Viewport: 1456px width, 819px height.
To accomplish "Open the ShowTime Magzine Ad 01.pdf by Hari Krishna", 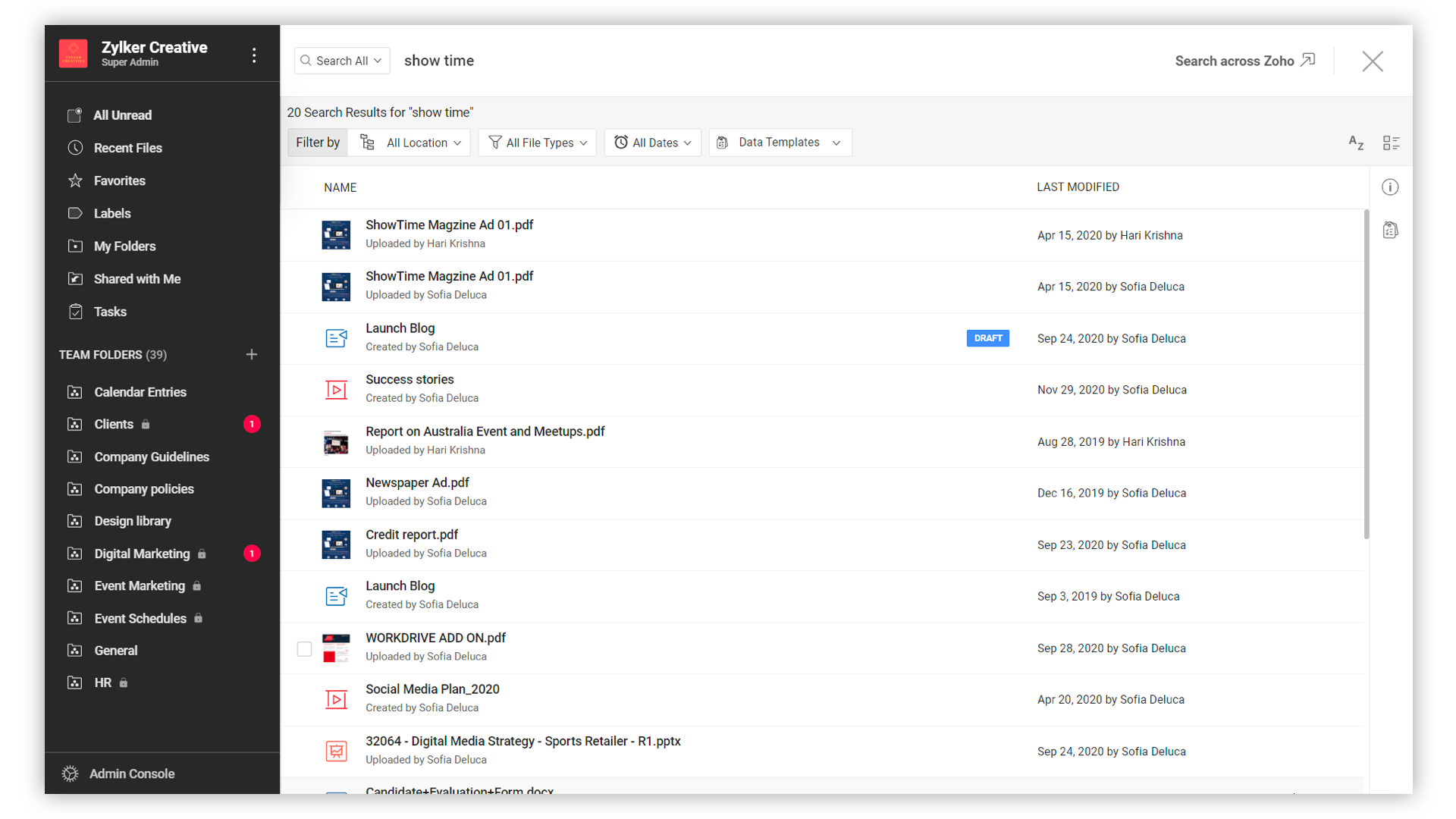I will (449, 225).
